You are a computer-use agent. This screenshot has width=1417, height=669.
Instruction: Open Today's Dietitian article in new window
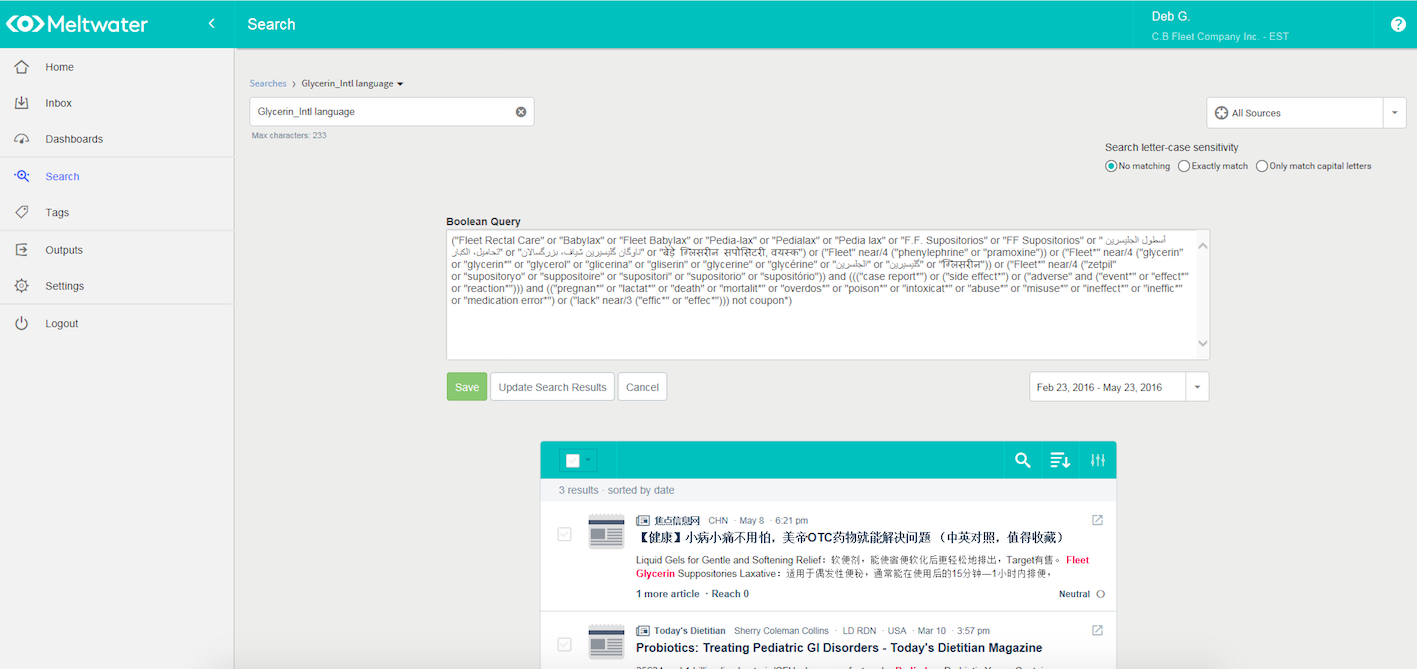[1097, 631]
